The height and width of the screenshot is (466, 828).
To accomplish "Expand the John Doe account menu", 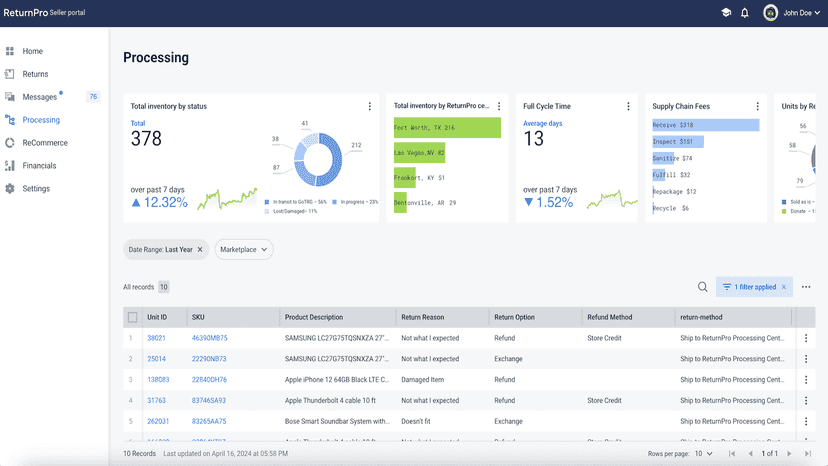I will 792,13.
